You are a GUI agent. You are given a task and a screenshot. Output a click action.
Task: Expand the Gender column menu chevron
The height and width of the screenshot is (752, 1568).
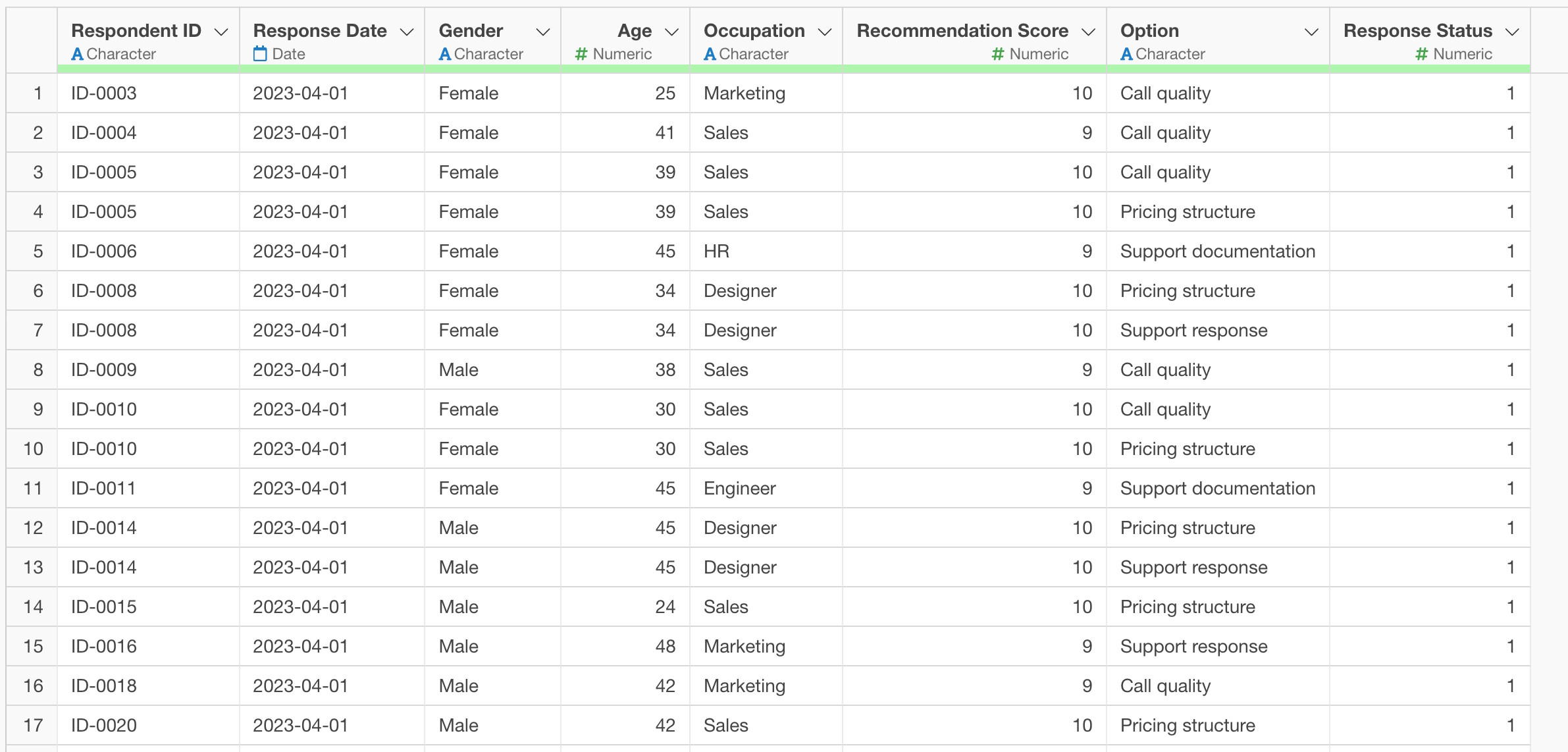pyautogui.click(x=542, y=32)
